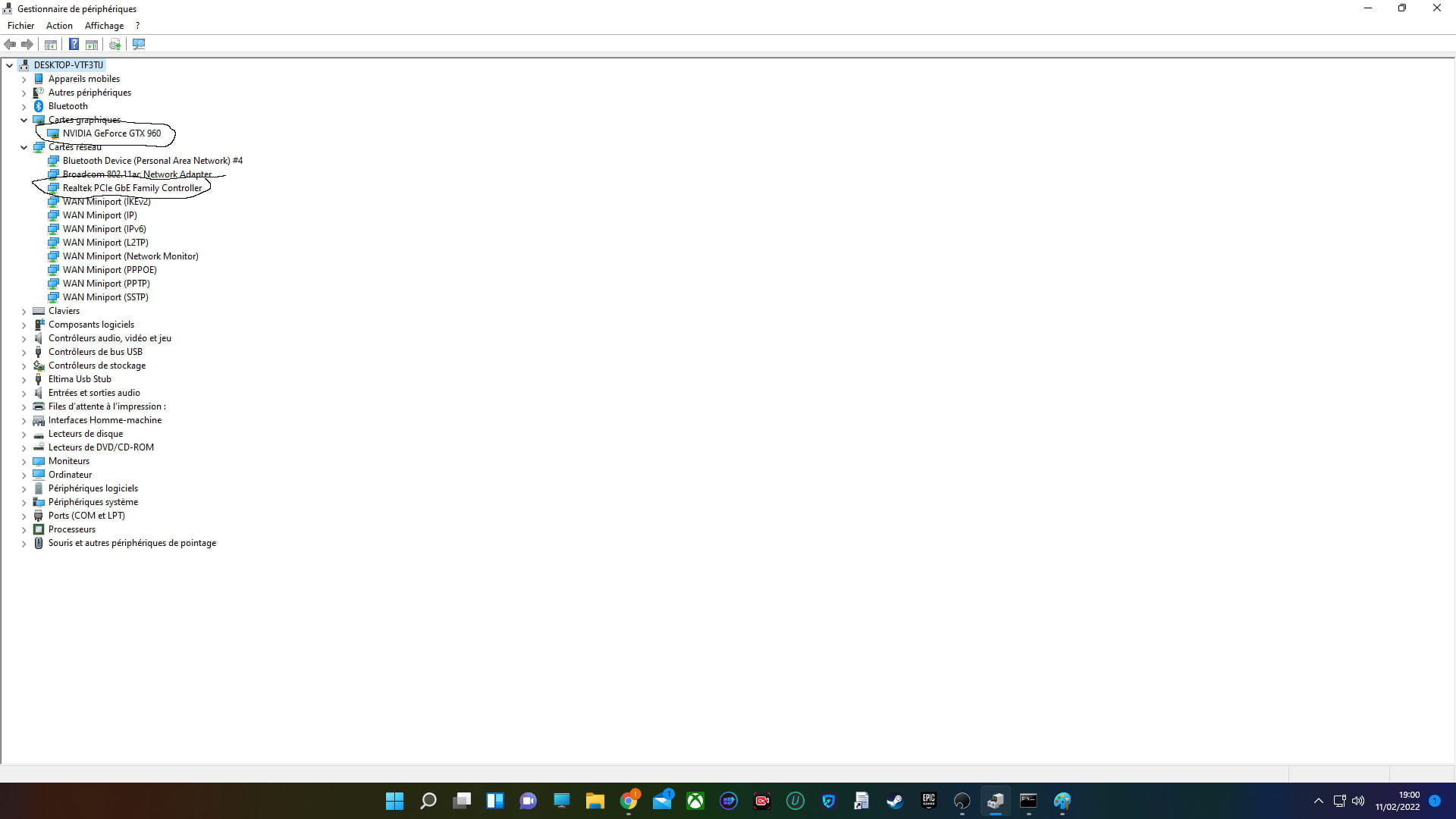Click the Back arrow toolbar icon
The image size is (1456, 819).
(10, 44)
